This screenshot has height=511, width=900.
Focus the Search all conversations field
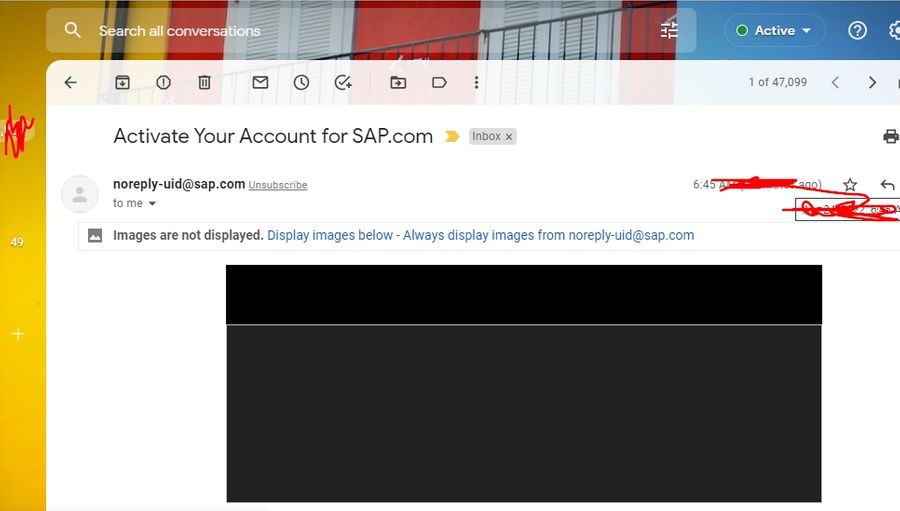[371, 30]
